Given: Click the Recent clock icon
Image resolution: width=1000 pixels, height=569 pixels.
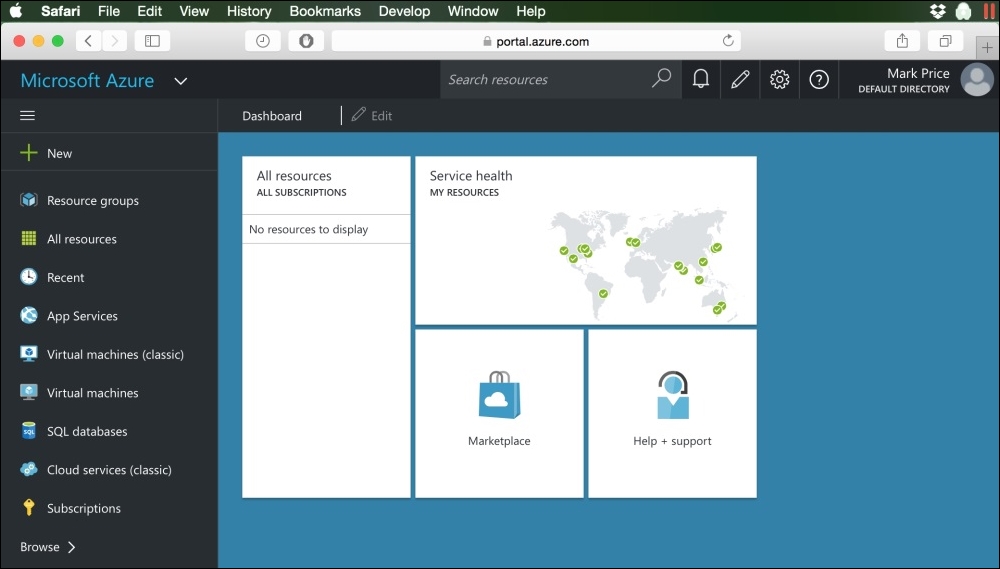Looking at the screenshot, I should coord(29,277).
